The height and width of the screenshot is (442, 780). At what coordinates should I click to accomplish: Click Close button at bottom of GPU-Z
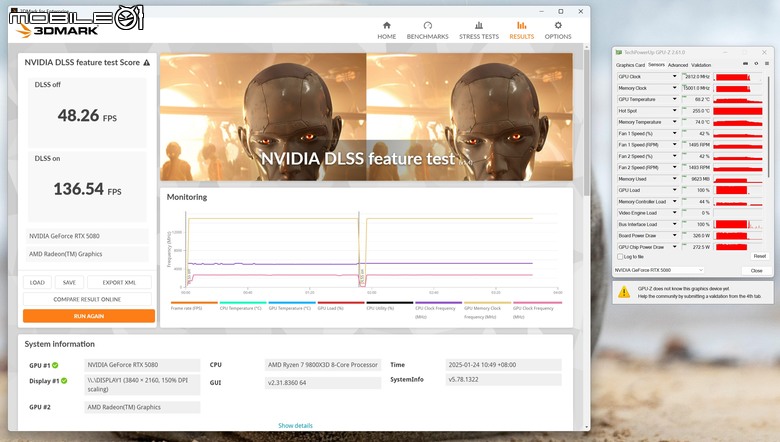click(x=756, y=270)
